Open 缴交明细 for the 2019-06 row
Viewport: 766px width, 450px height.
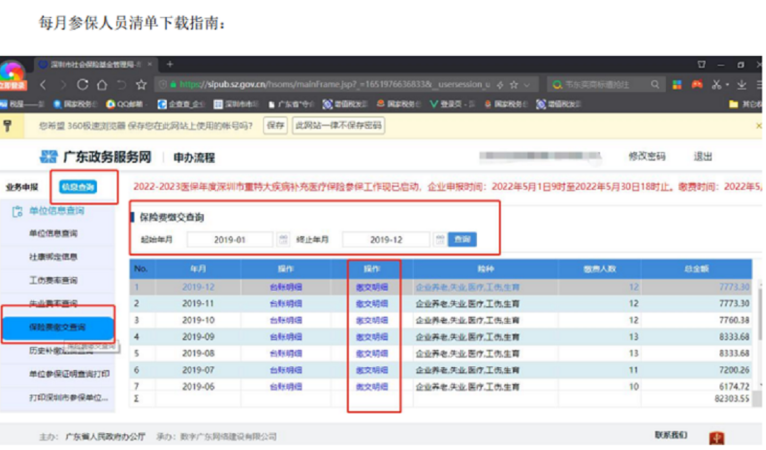click(372, 386)
